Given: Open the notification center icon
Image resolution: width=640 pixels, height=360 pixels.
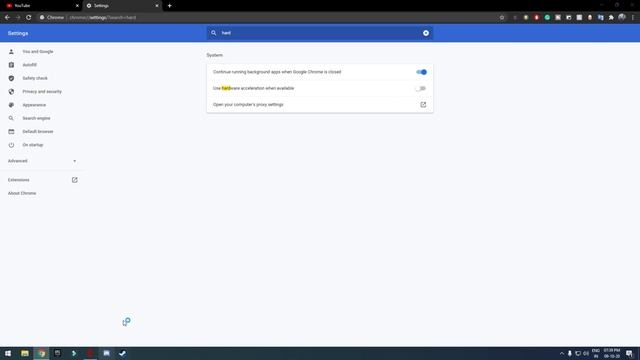Looking at the screenshot, I should (629, 353).
